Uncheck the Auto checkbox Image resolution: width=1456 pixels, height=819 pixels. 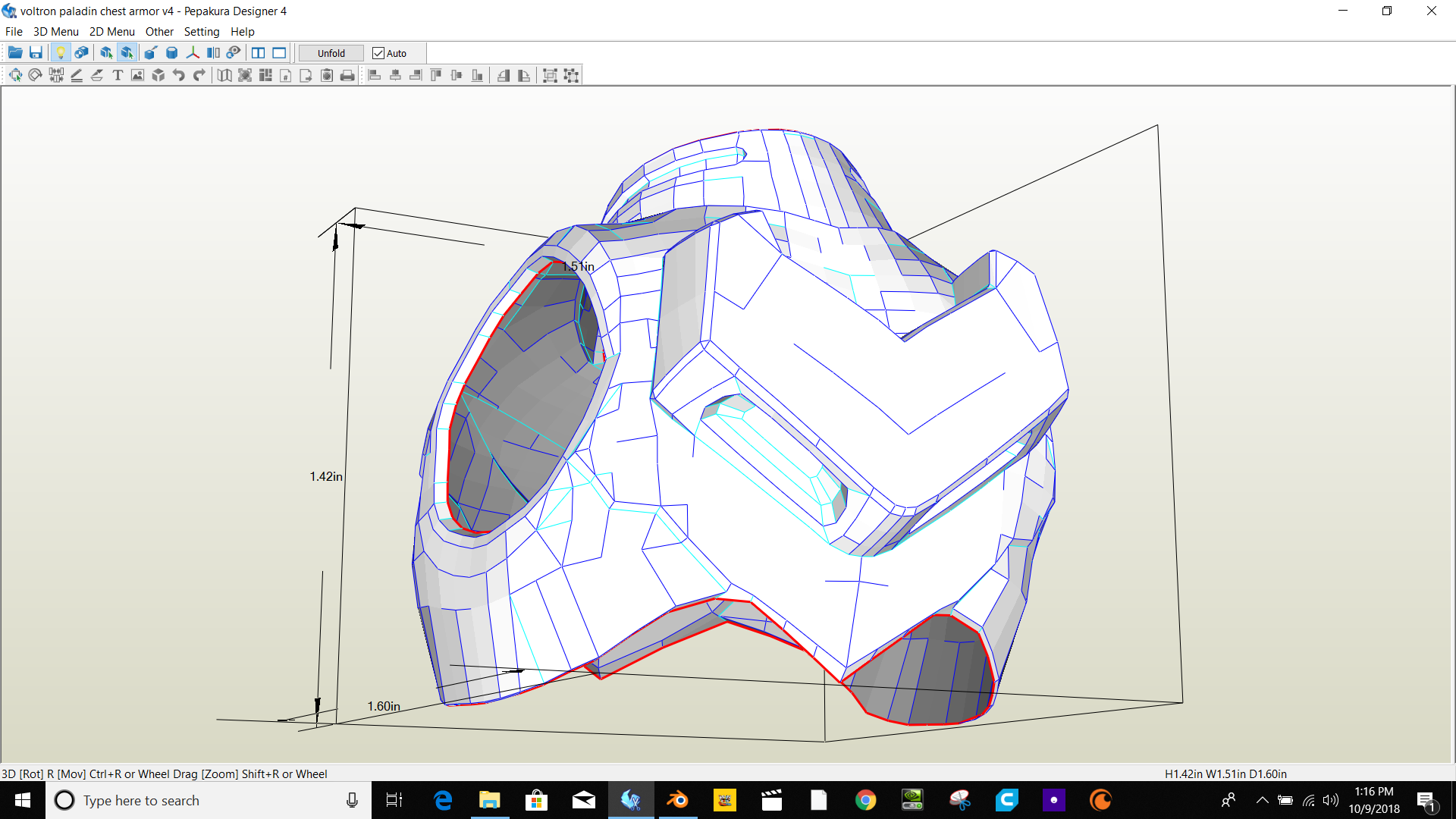[378, 53]
